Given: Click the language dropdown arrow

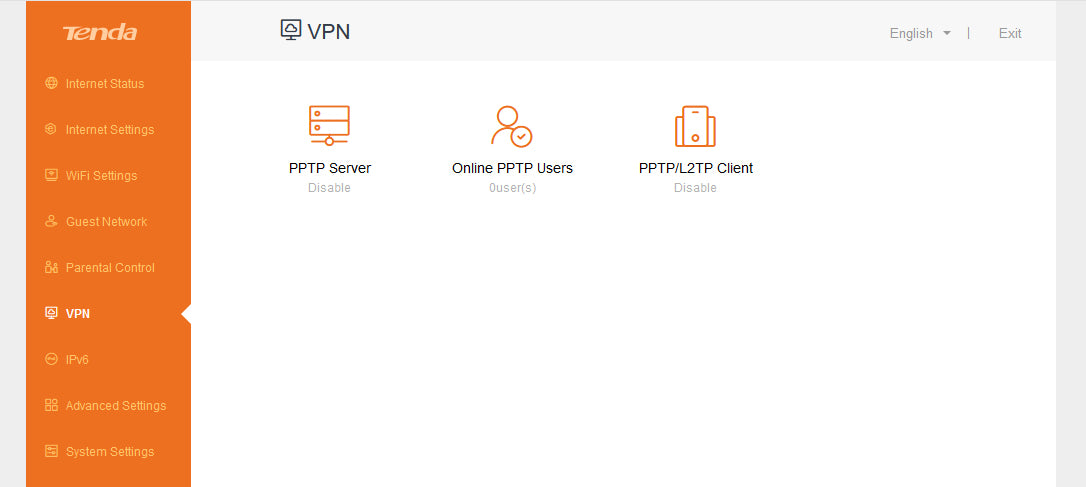Looking at the screenshot, I should pyautogui.click(x=946, y=34).
